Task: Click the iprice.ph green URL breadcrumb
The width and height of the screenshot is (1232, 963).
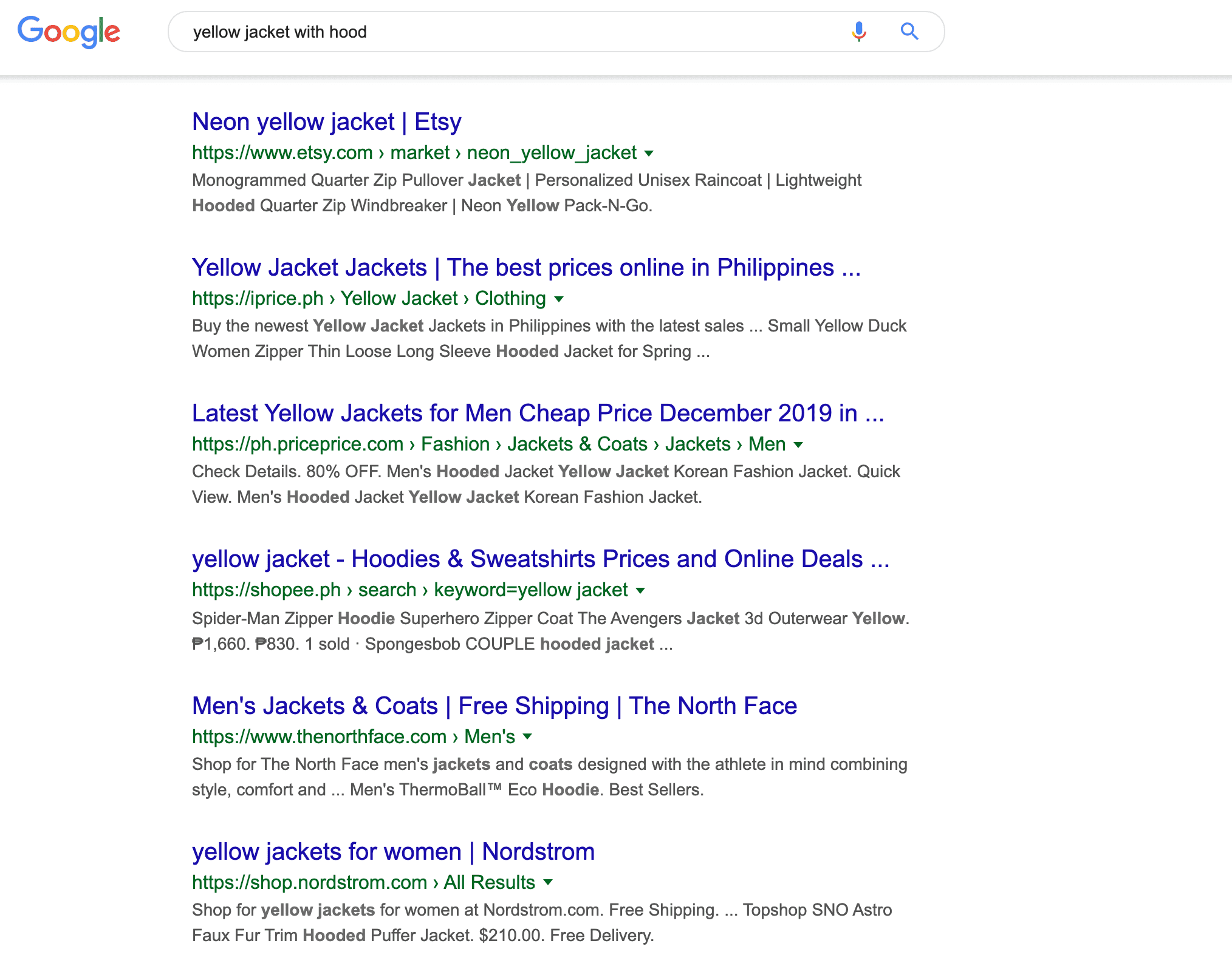Action: 369,299
